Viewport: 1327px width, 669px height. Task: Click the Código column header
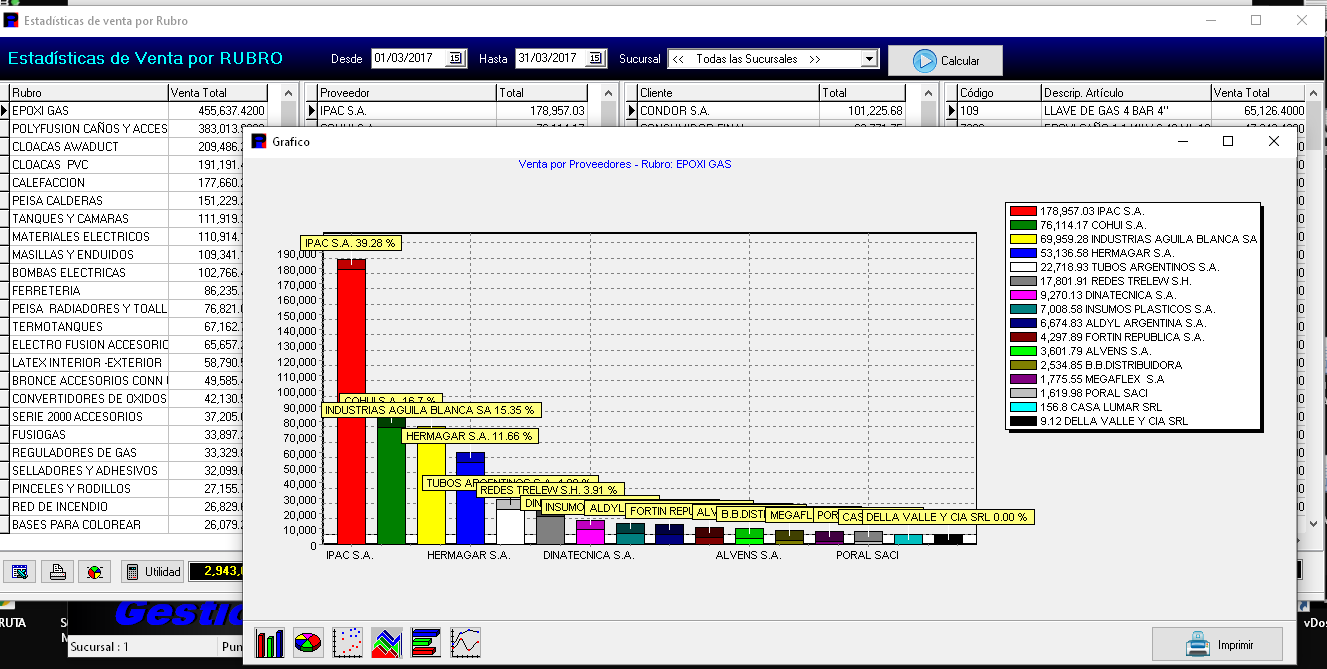point(998,93)
